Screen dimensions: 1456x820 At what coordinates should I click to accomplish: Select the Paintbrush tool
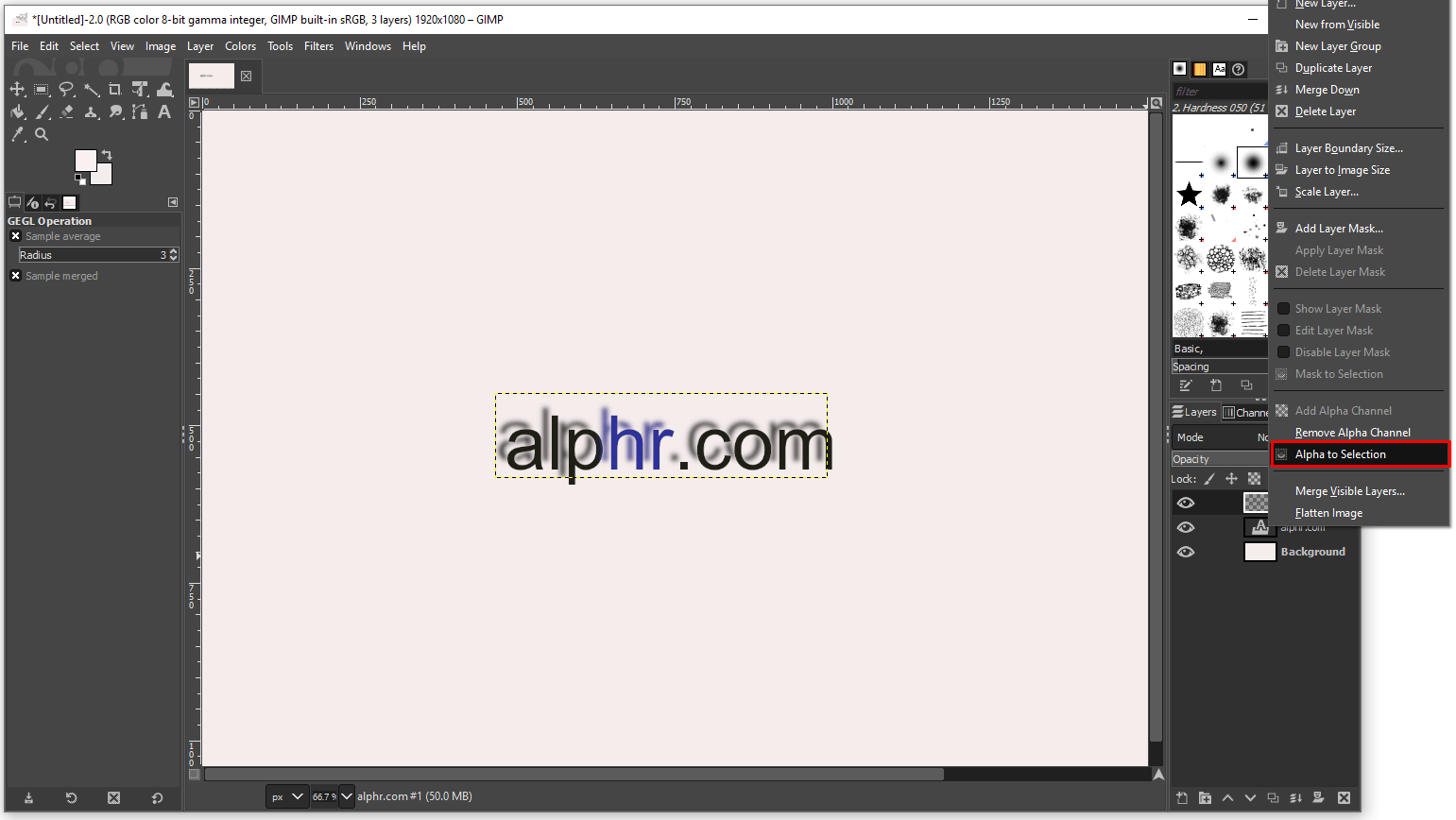click(x=42, y=112)
